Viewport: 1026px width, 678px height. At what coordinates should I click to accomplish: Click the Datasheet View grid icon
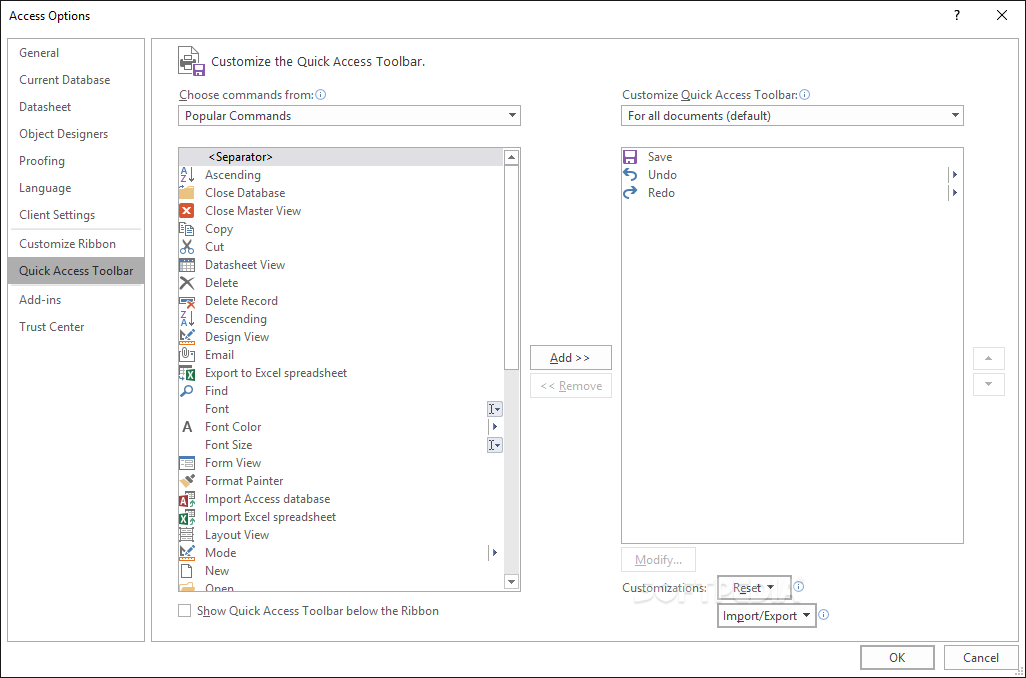tap(187, 265)
